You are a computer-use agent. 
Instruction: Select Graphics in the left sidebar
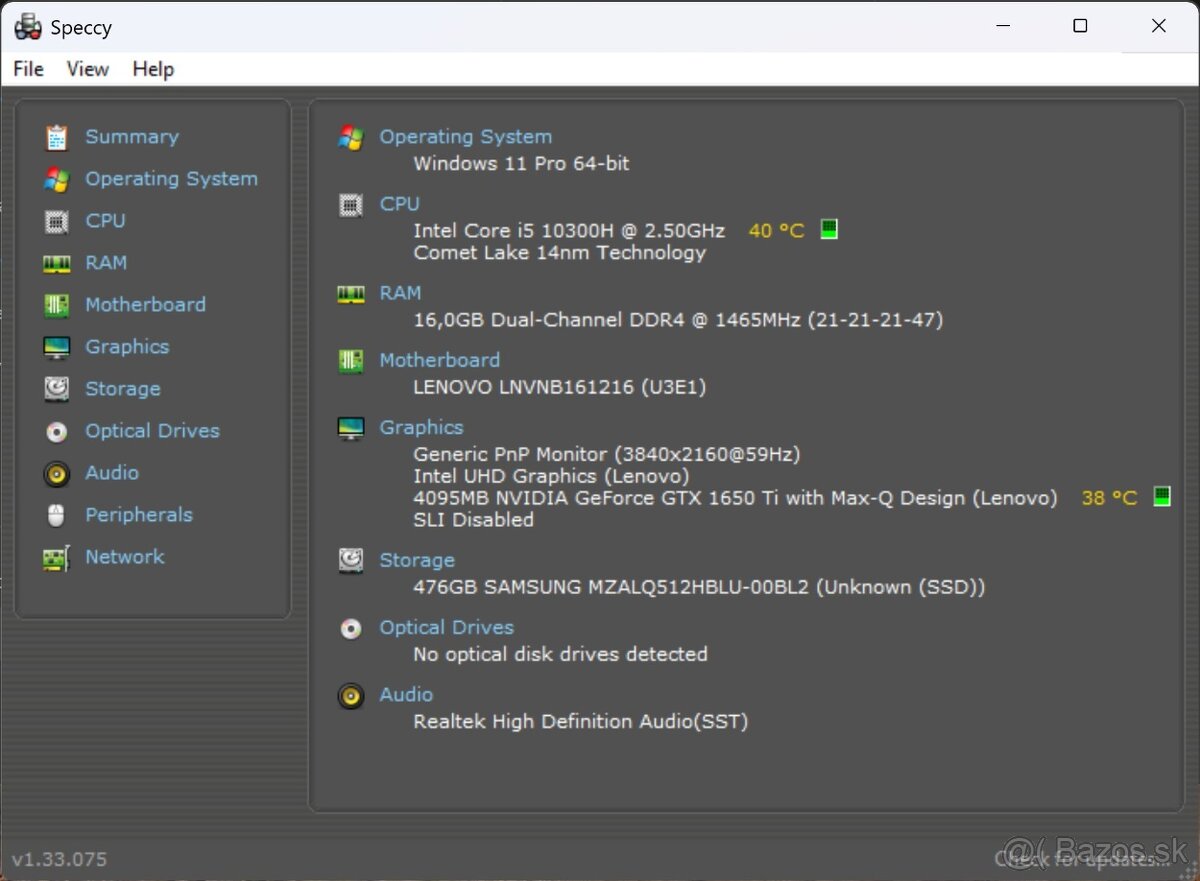(x=127, y=347)
